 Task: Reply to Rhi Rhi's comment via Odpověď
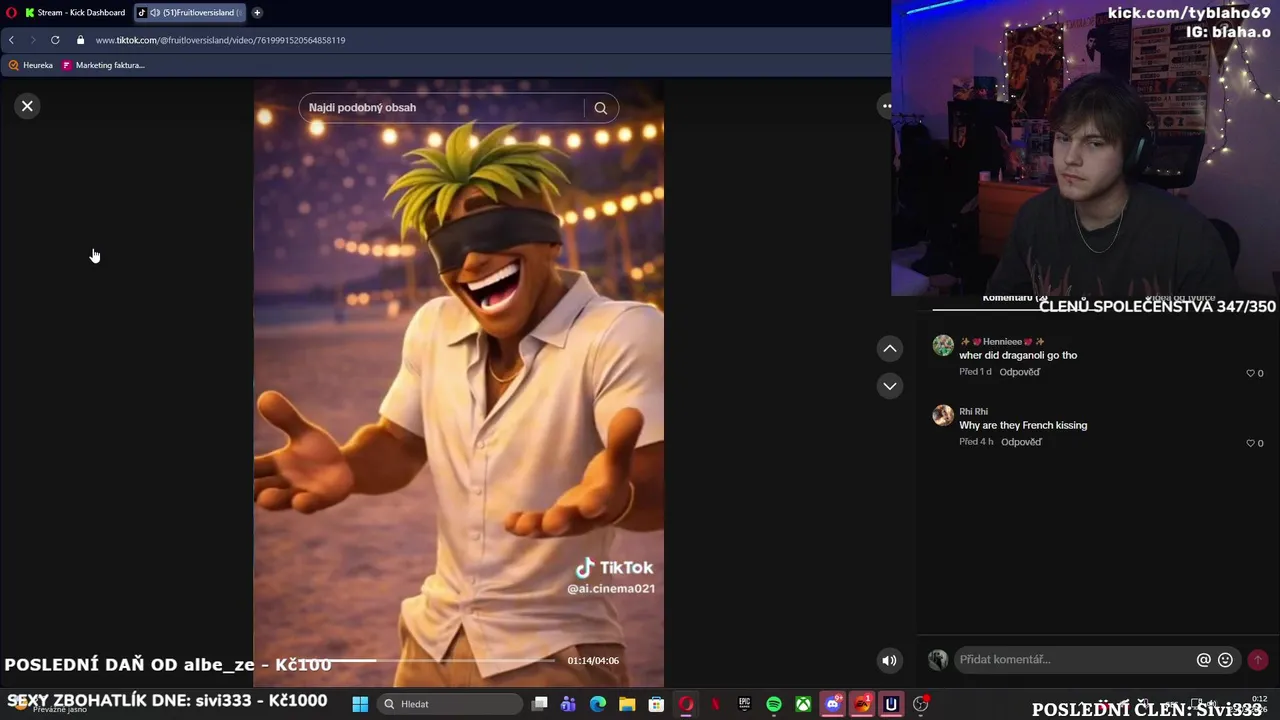coord(1021,442)
